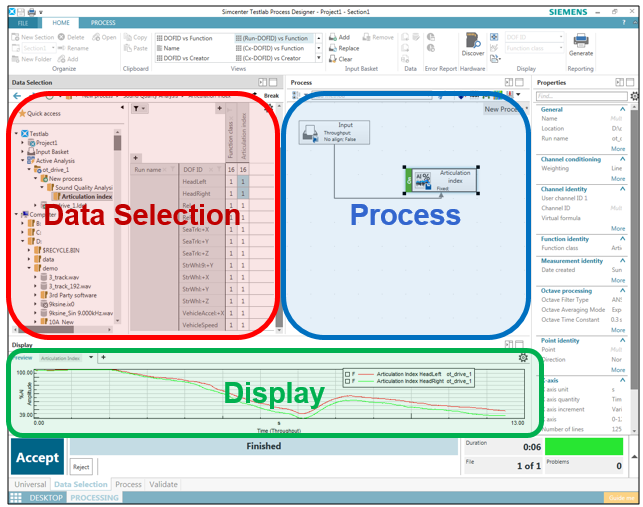Collapse the Octave processing section
Viewport: 643px width, 507px height.
622,290
